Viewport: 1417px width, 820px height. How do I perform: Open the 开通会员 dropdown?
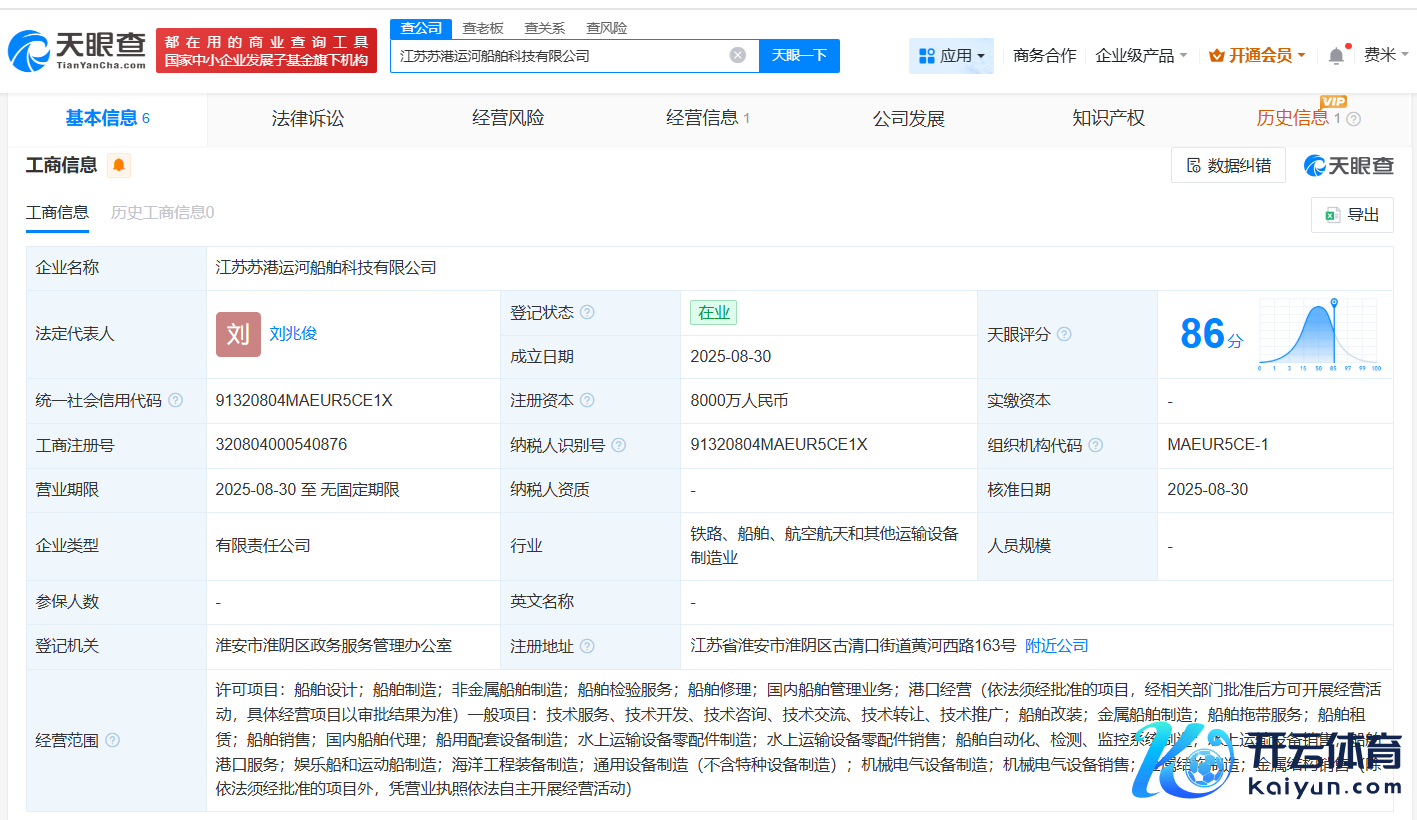point(1257,56)
